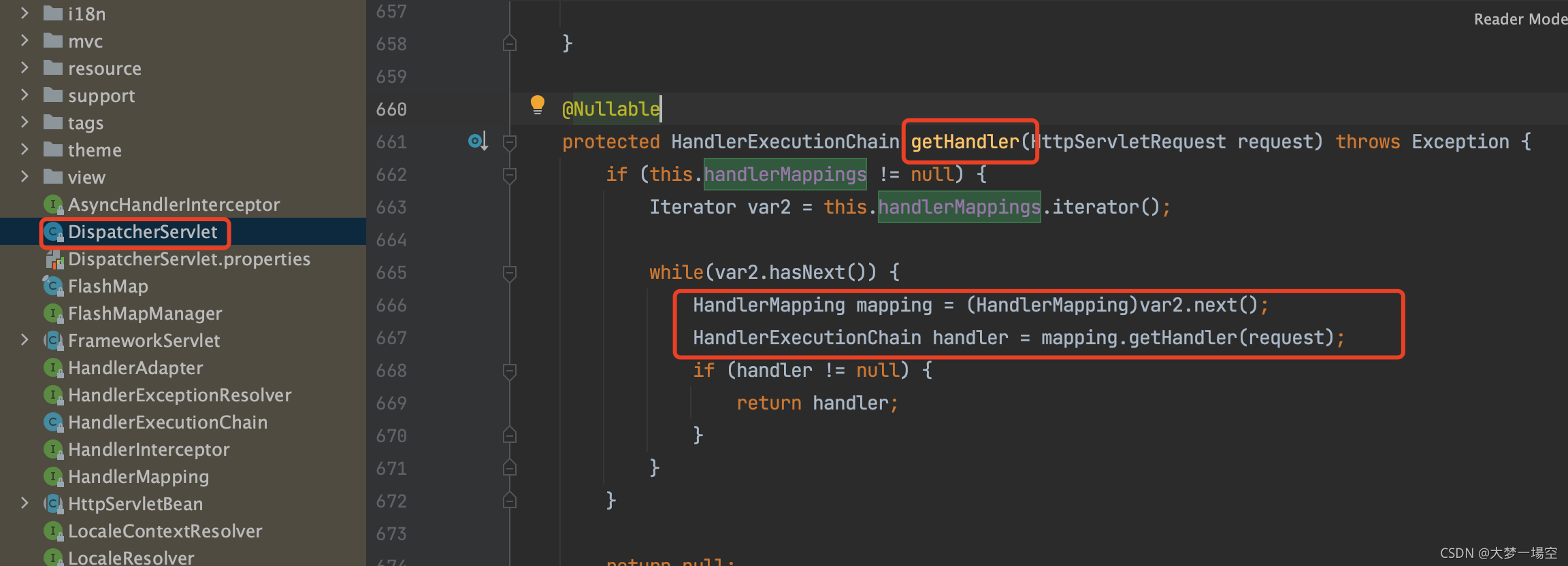Viewport: 1568px width, 566px height.
Task: Expand the theme folder
Action: pyautogui.click(x=24, y=150)
